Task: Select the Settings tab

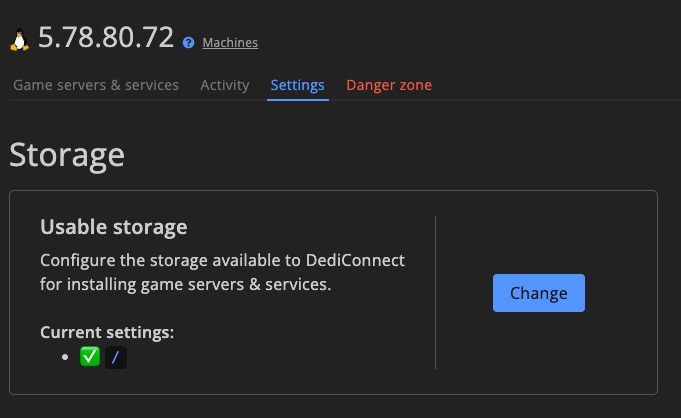Action: click(x=298, y=85)
